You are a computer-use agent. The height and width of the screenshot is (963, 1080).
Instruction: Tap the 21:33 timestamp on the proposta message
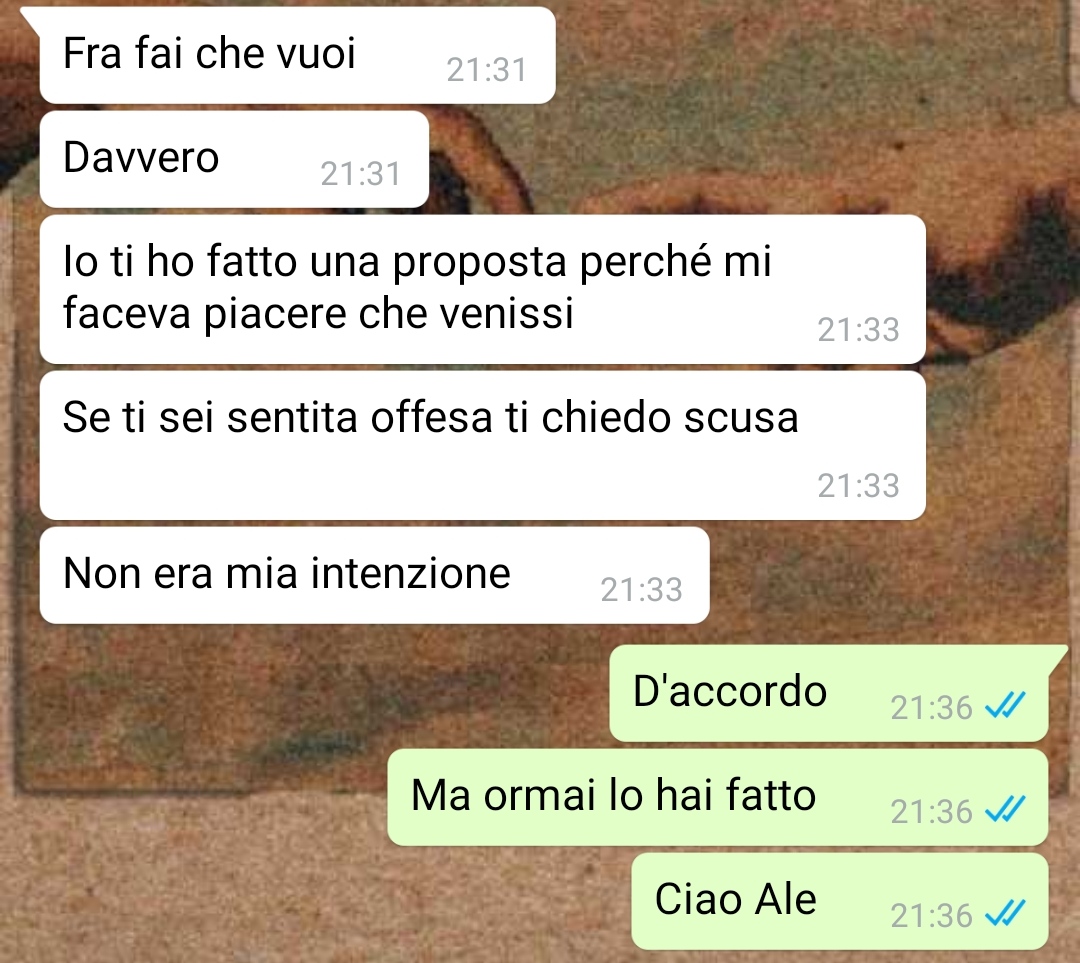tap(858, 330)
